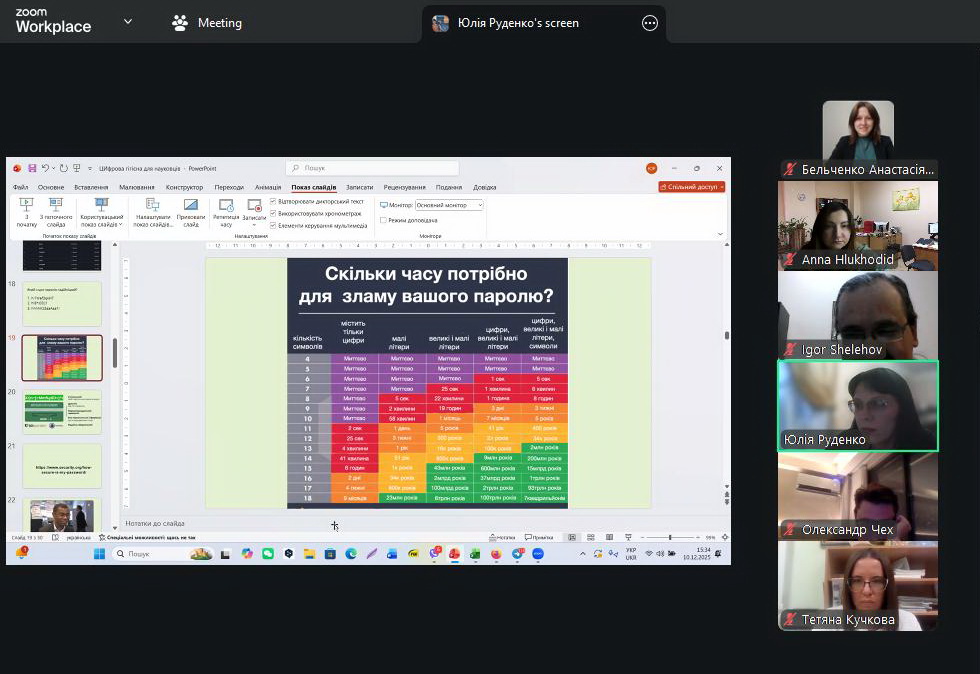Viewport: 980px width, 674px height.
Task: Click the Save icon in PowerPoint title bar
Action: tap(32, 168)
